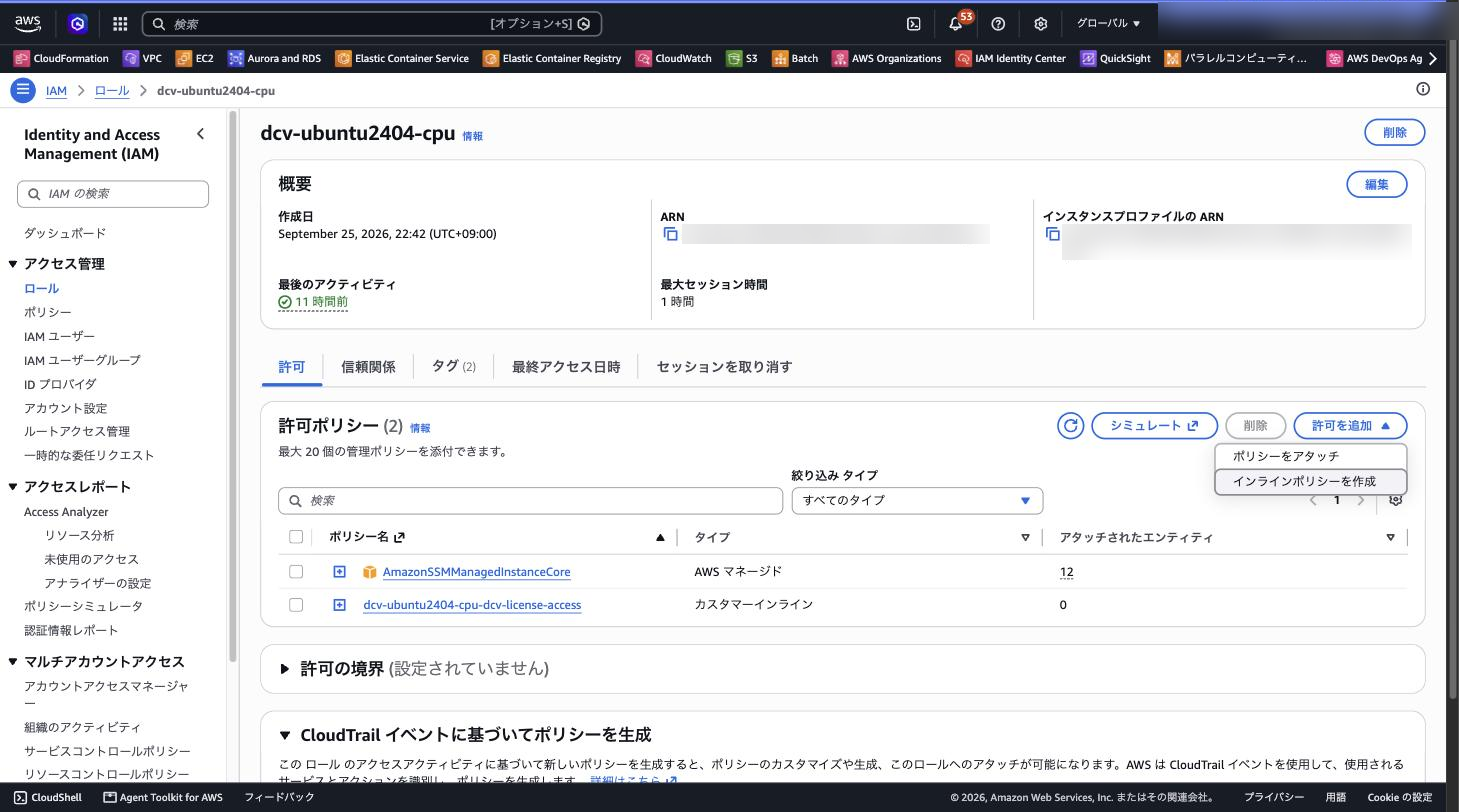Check dcv-ubuntu2404-cpu-dcv-license-access policy checkbox
Viewport: 1459px width, 812px height.
click(296, 605)
